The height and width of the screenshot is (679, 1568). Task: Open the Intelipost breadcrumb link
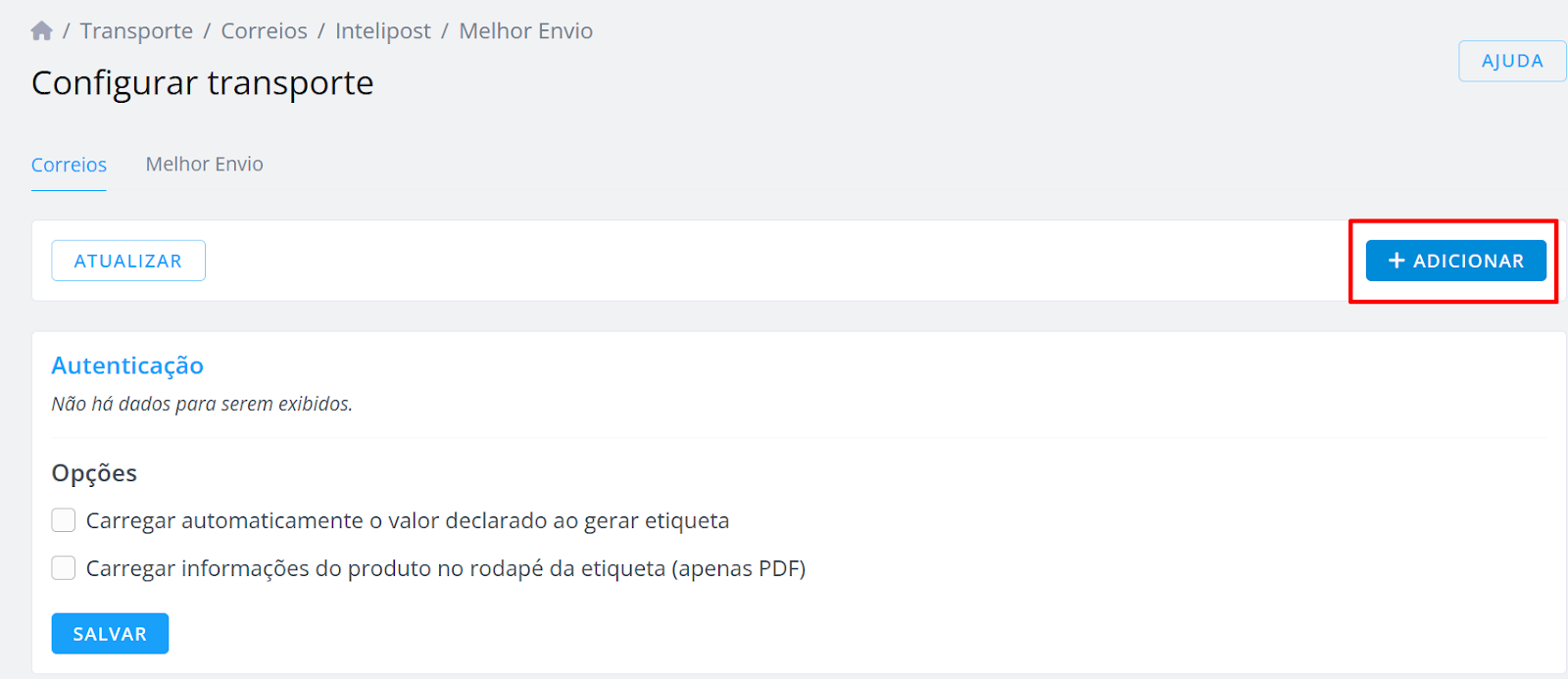383,31
